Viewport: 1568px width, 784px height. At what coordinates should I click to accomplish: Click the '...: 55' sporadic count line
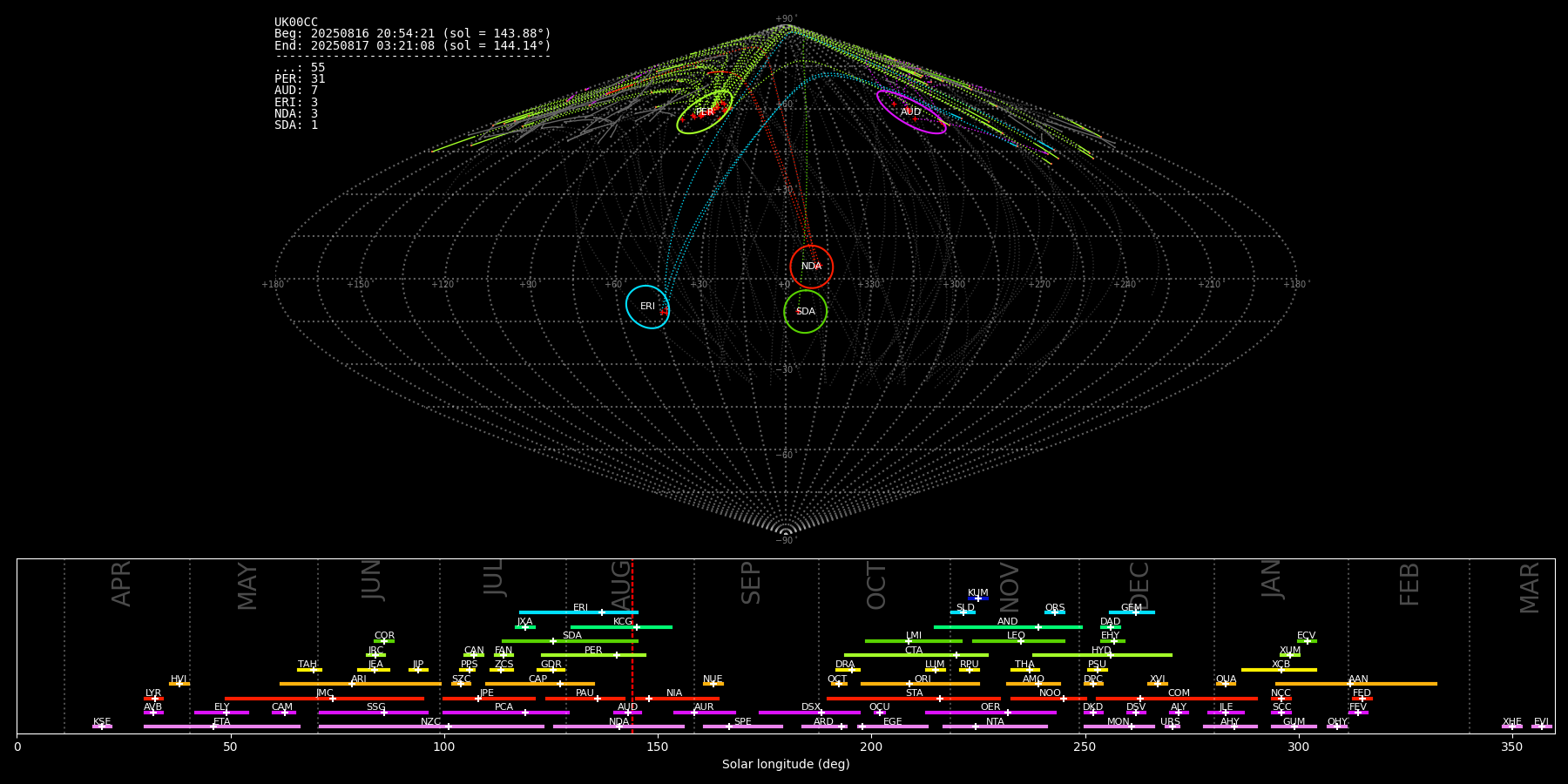(x=300, y=68)
